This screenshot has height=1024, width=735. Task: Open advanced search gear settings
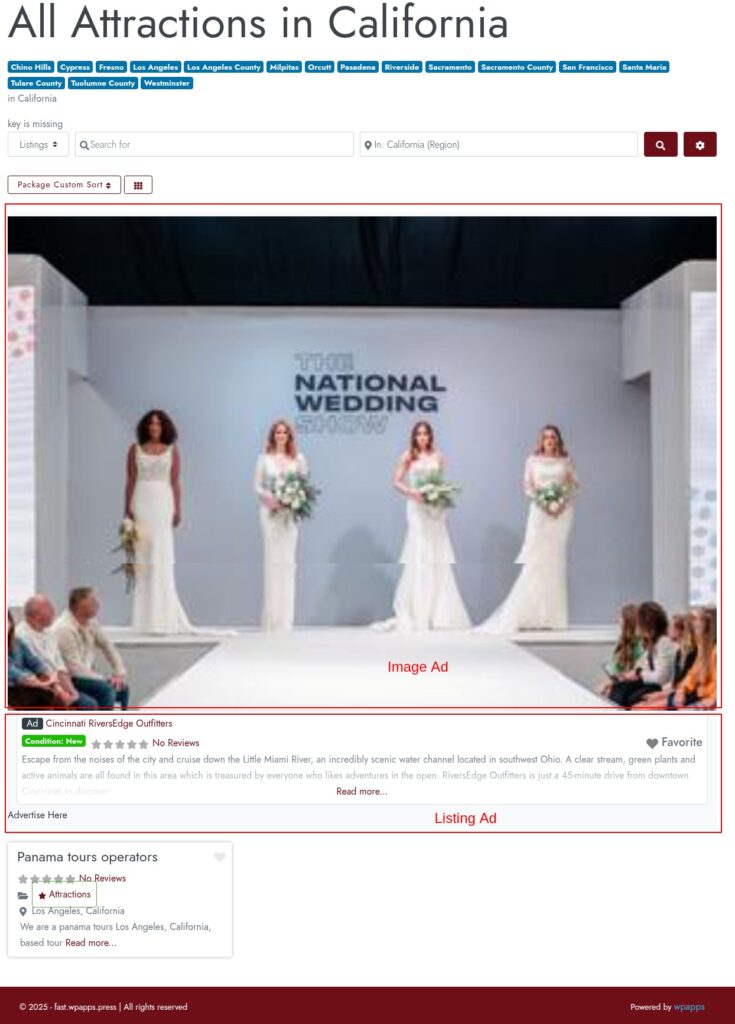click(x=699, y=145)
